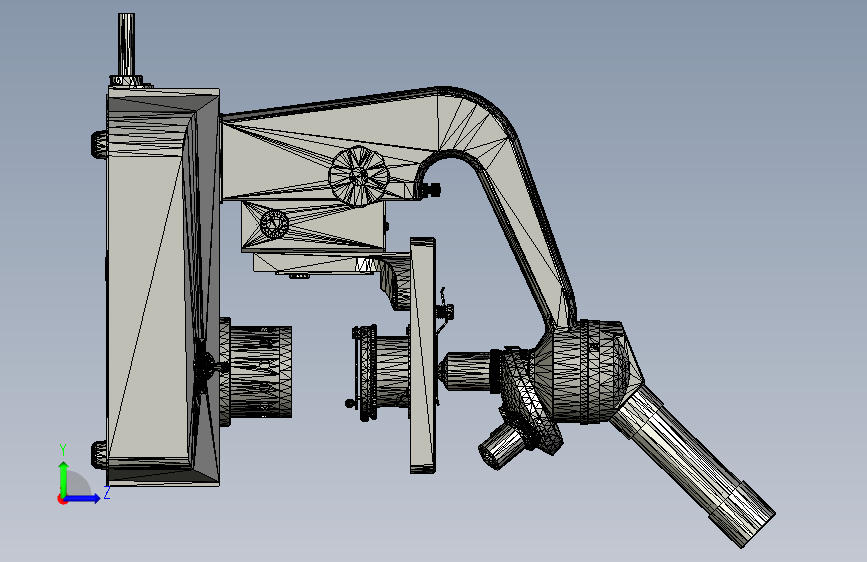Click the blue Z axis arrow of the triad
The width and height of the screenshot is (867, 562).
point(83,498)
